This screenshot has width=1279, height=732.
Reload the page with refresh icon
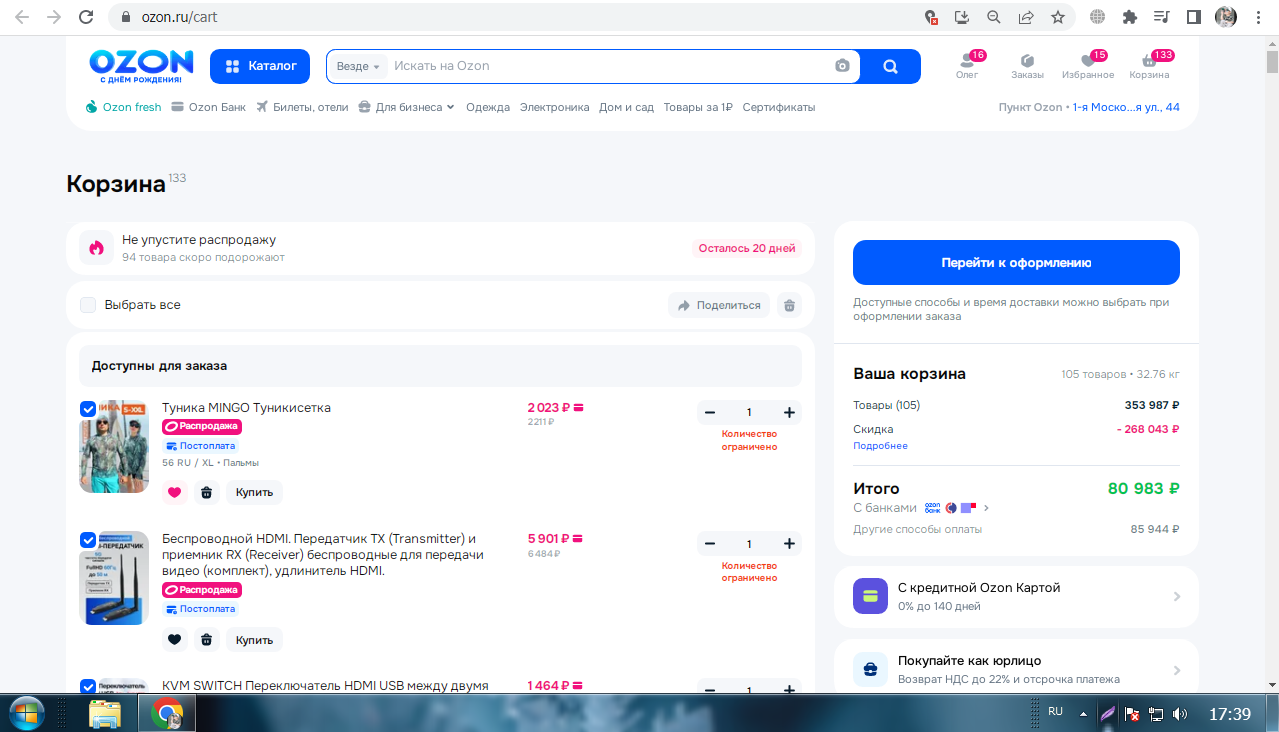click(x=86, y=17)
